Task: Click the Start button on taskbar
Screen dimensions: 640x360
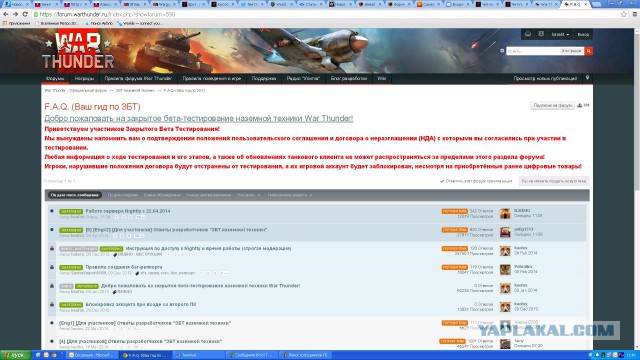Action: point(16,355)
